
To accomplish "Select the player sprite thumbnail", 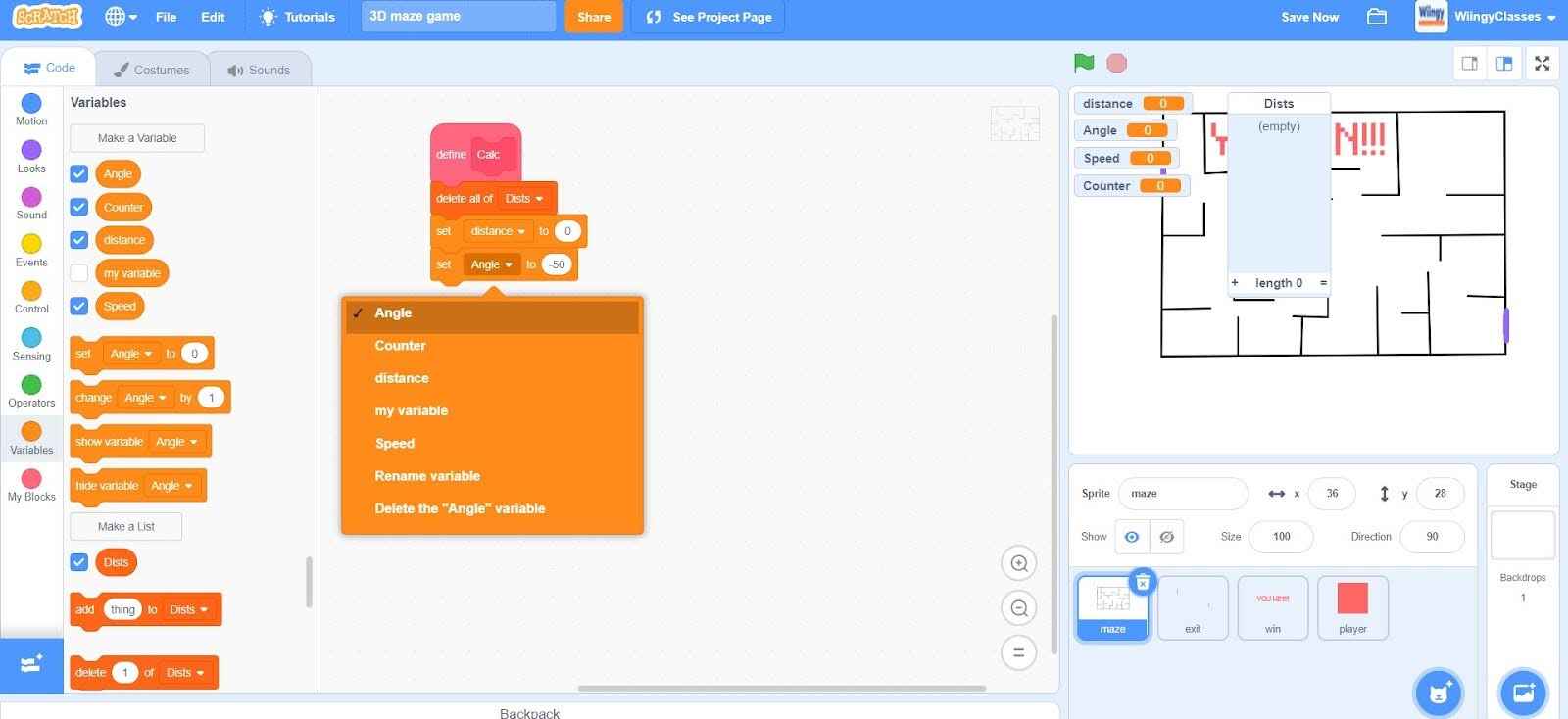I will point(1352,608).
